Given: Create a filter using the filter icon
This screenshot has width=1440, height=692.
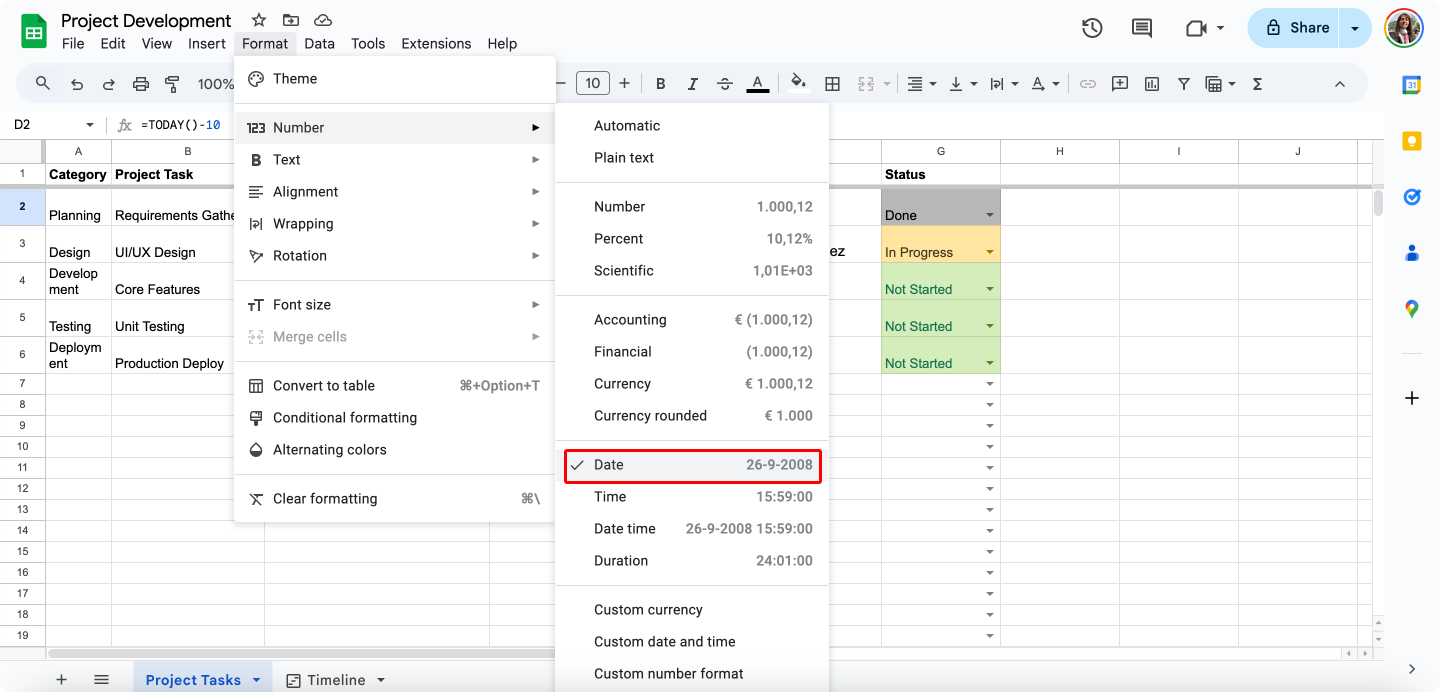Looking at the screenshot, I should (1184, 83).
